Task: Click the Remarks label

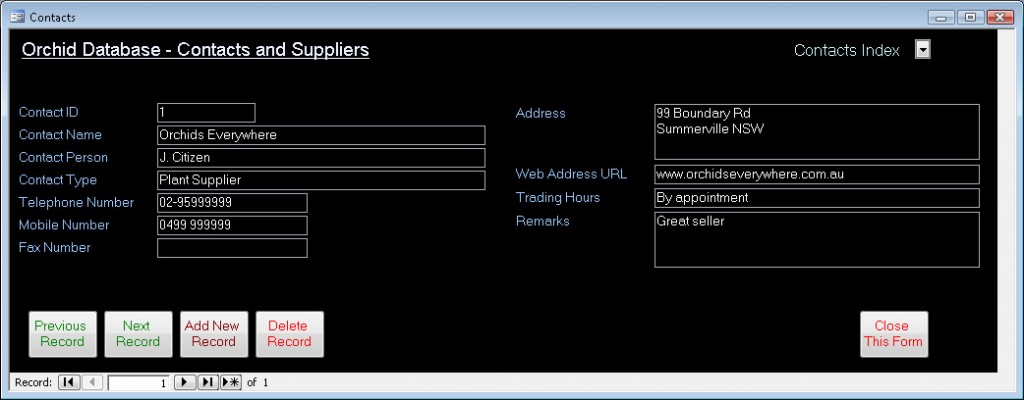Action: point(543,221)
